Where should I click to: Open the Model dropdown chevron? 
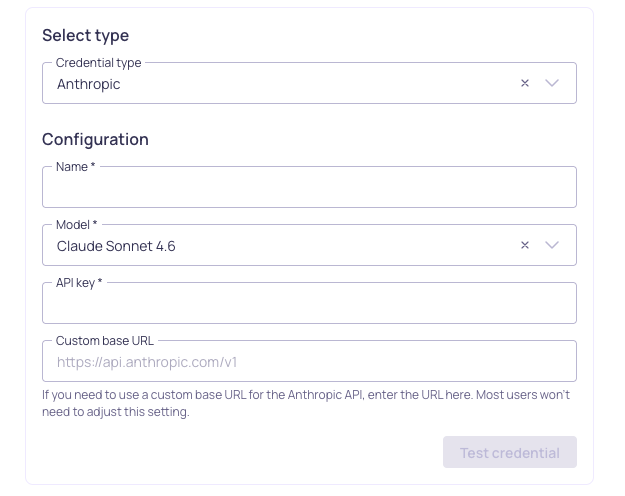tap(552, 246)
